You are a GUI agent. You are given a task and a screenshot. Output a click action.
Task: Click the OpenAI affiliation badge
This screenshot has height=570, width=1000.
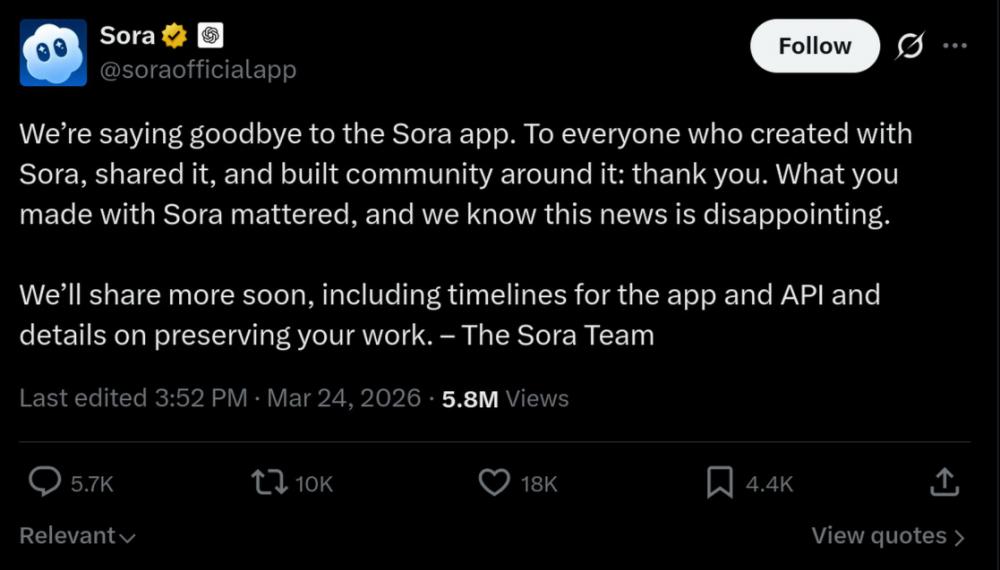[210, 36]
